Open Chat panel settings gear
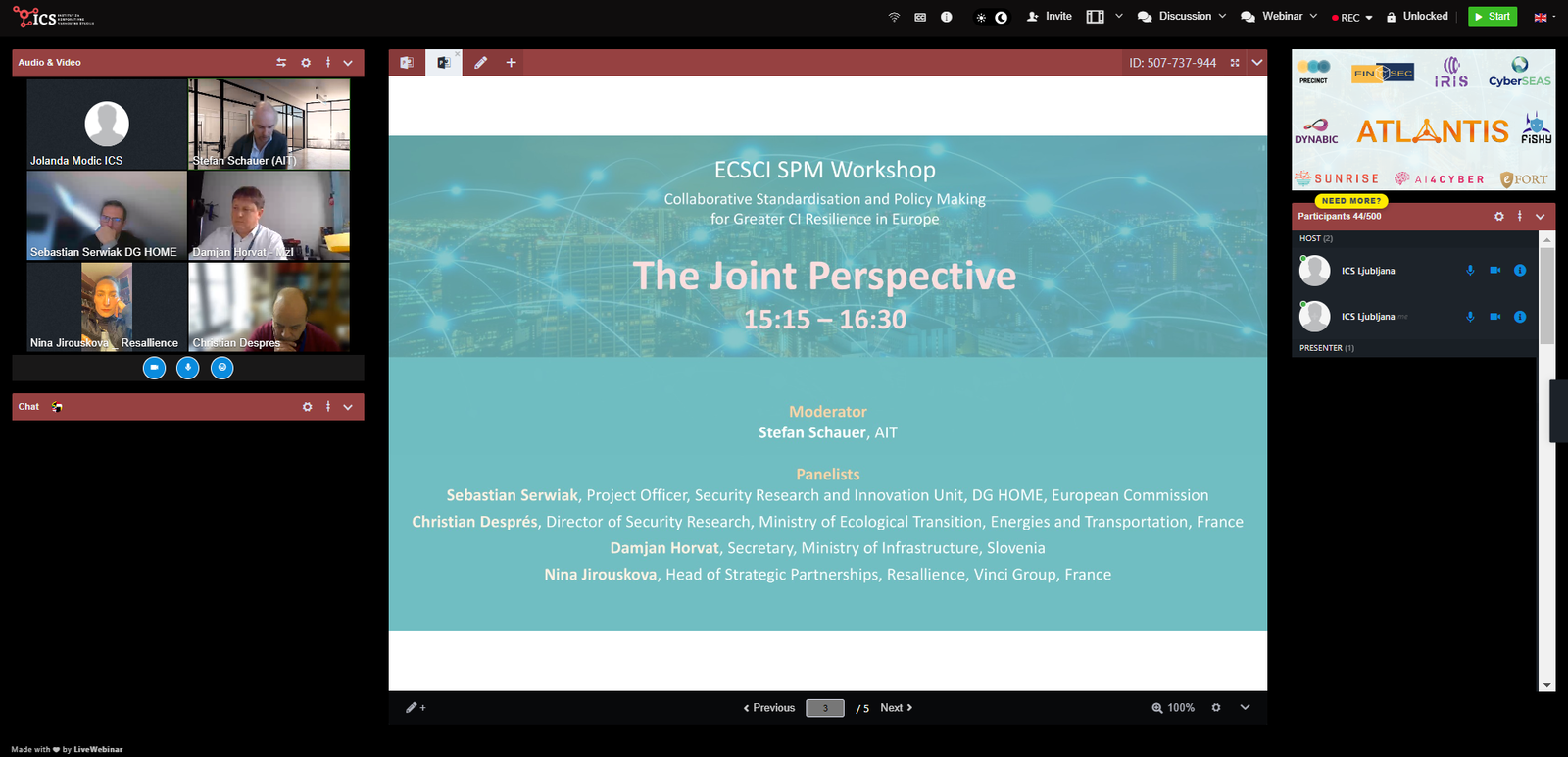This screenshot has height=757, width=1568. coord(307,407)
